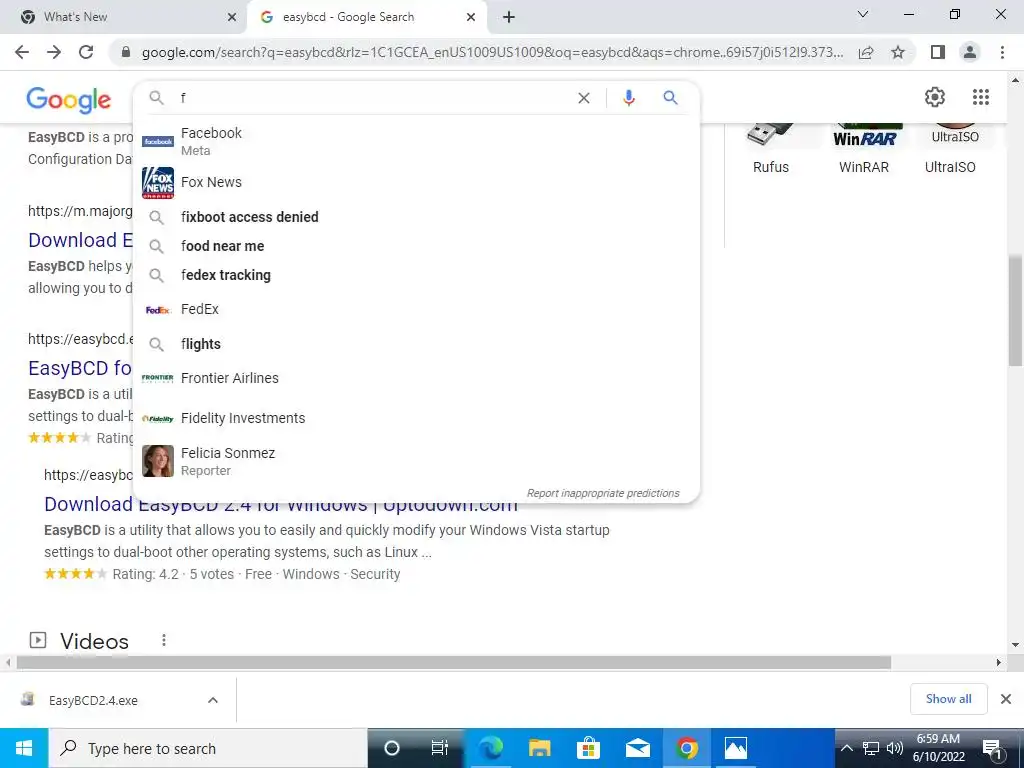Open WinRAR related search thumbnail
The height and width of the screenshot is (768, 1024).
click(863, 148)
